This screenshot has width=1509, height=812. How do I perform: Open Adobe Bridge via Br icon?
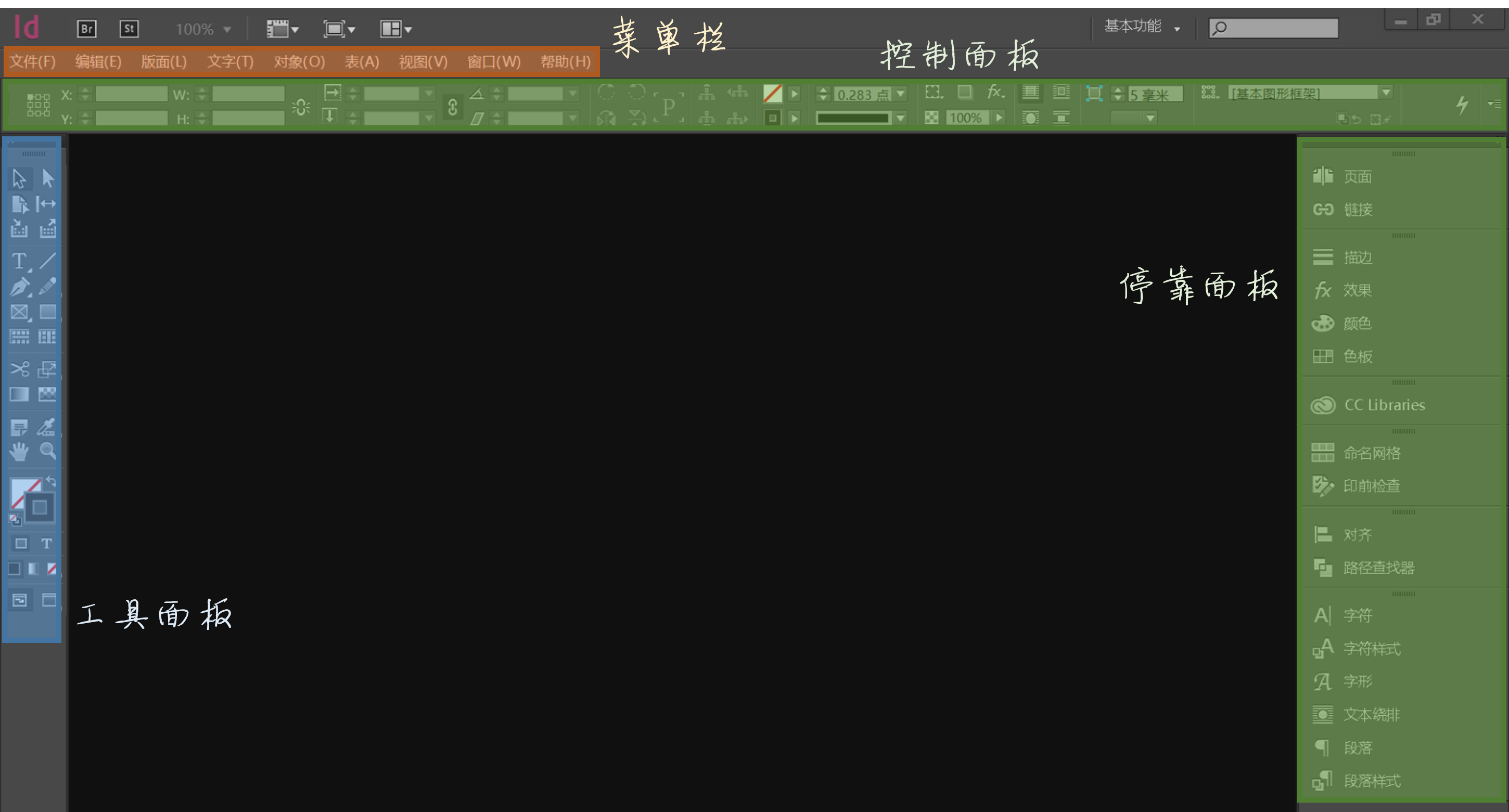(87, 29)
